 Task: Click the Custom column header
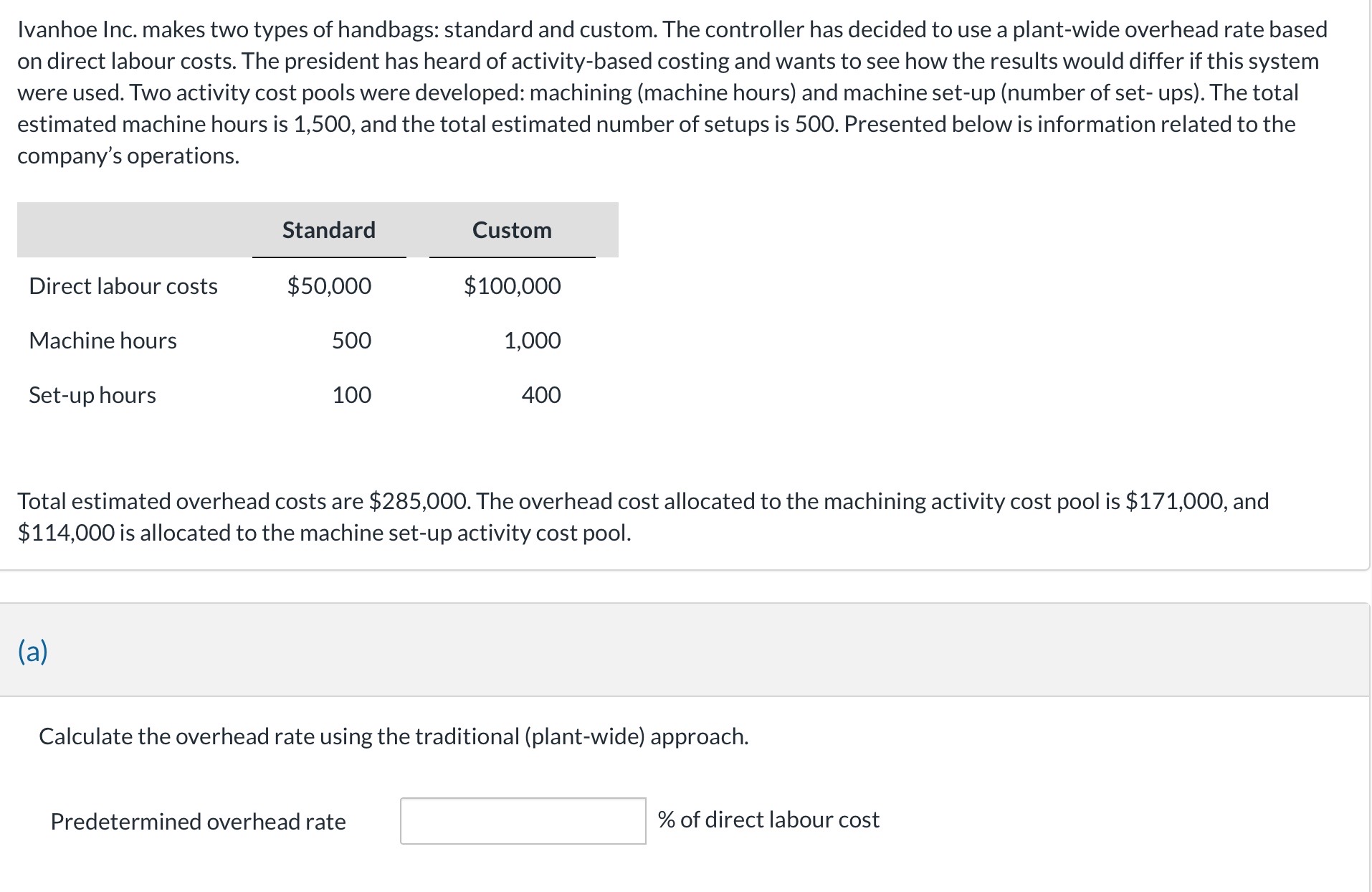click(512, 230)
